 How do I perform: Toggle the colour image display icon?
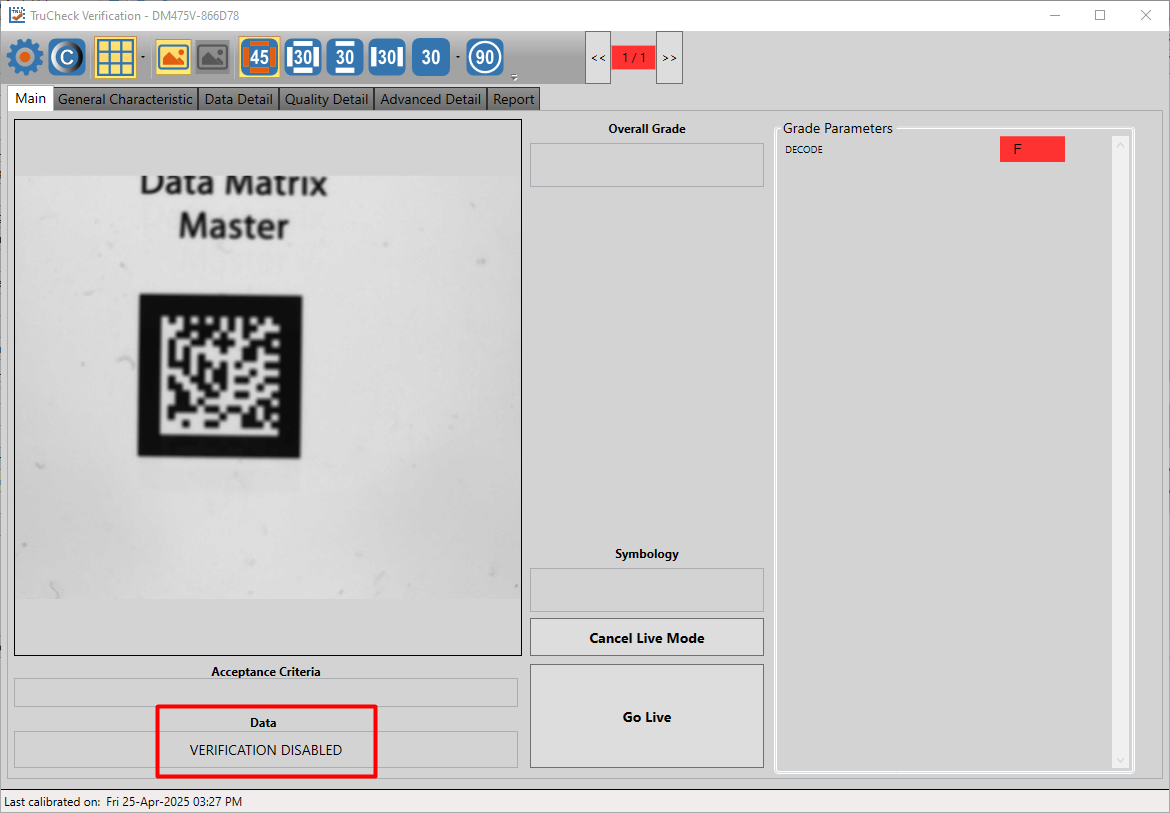point(173,57)
